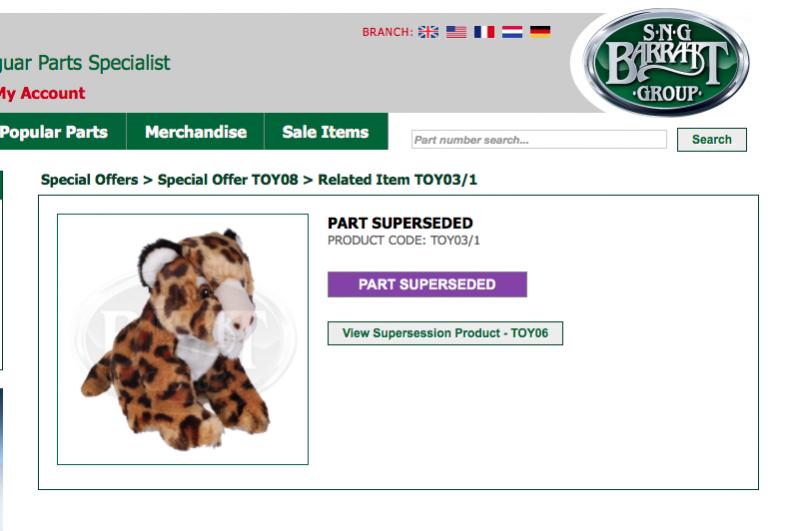Open the Merchandise tab
This screenshot has width=786, height=531.
click(195, 131)
